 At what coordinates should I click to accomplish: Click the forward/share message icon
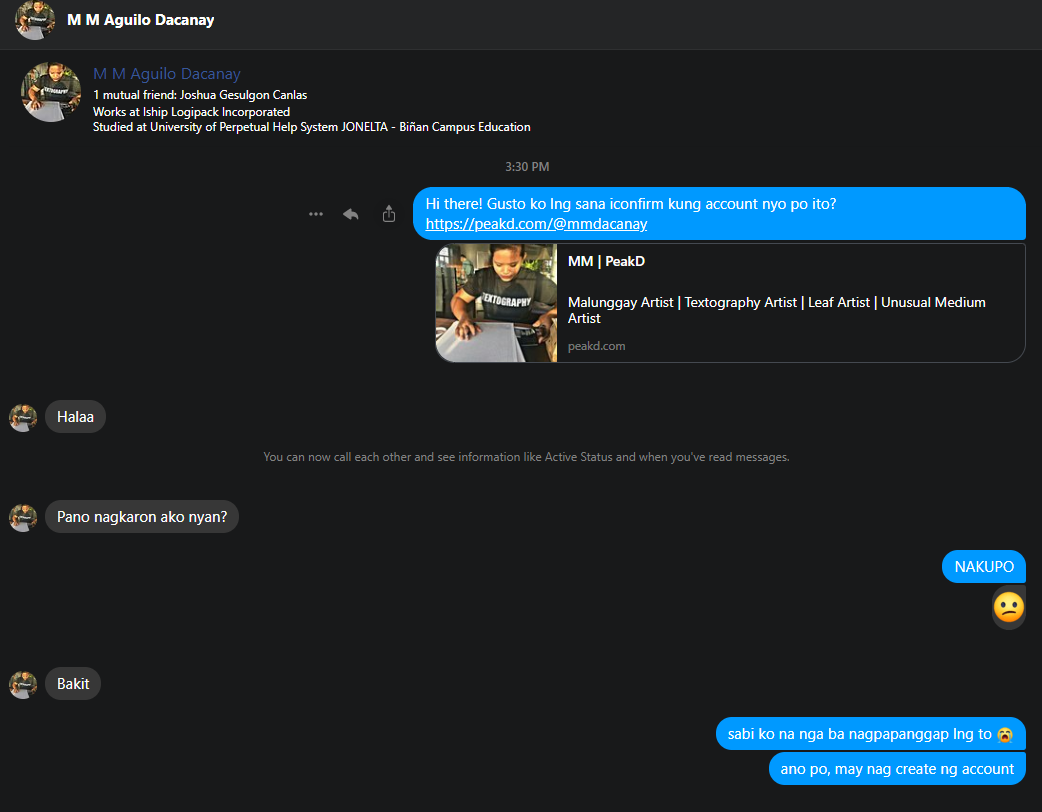tap(389, 214)
